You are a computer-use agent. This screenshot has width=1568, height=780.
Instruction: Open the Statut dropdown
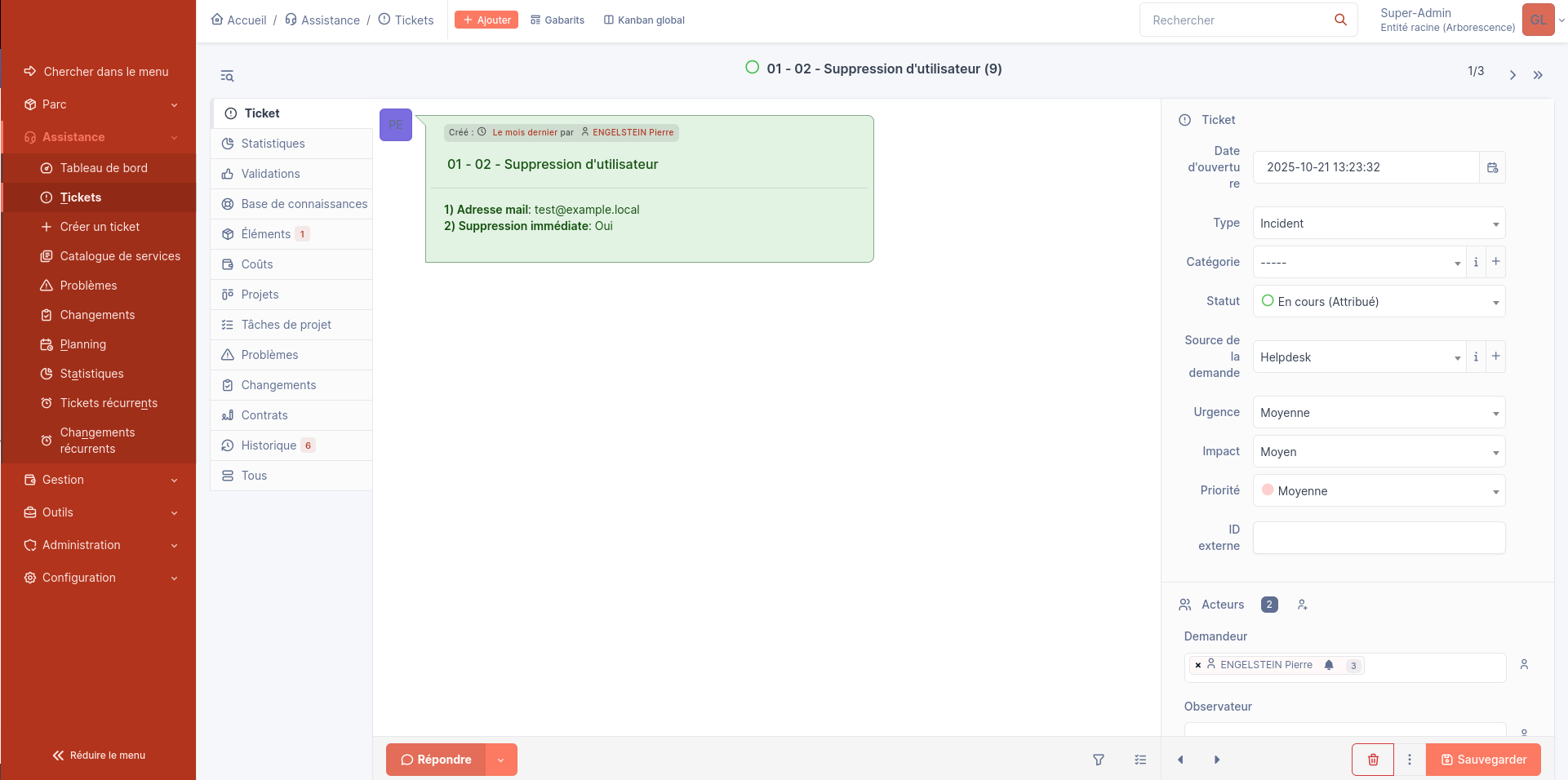1379,302
